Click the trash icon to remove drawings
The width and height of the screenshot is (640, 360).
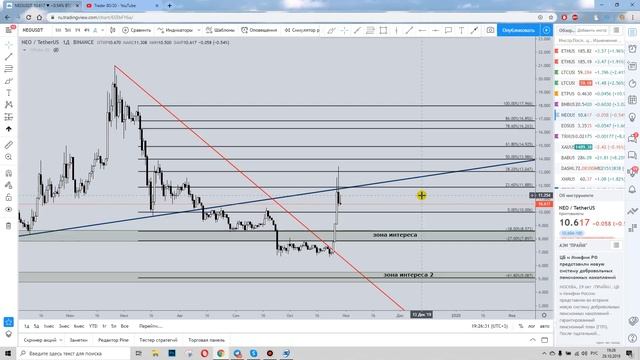point(9,226)
